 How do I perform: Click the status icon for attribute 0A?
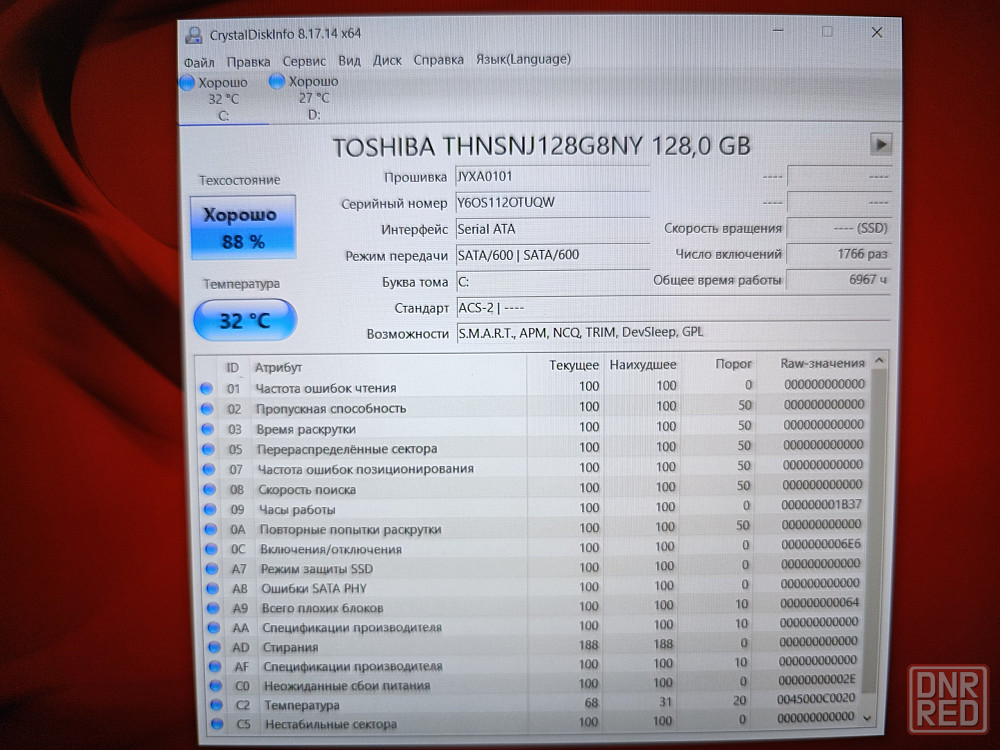210,529
